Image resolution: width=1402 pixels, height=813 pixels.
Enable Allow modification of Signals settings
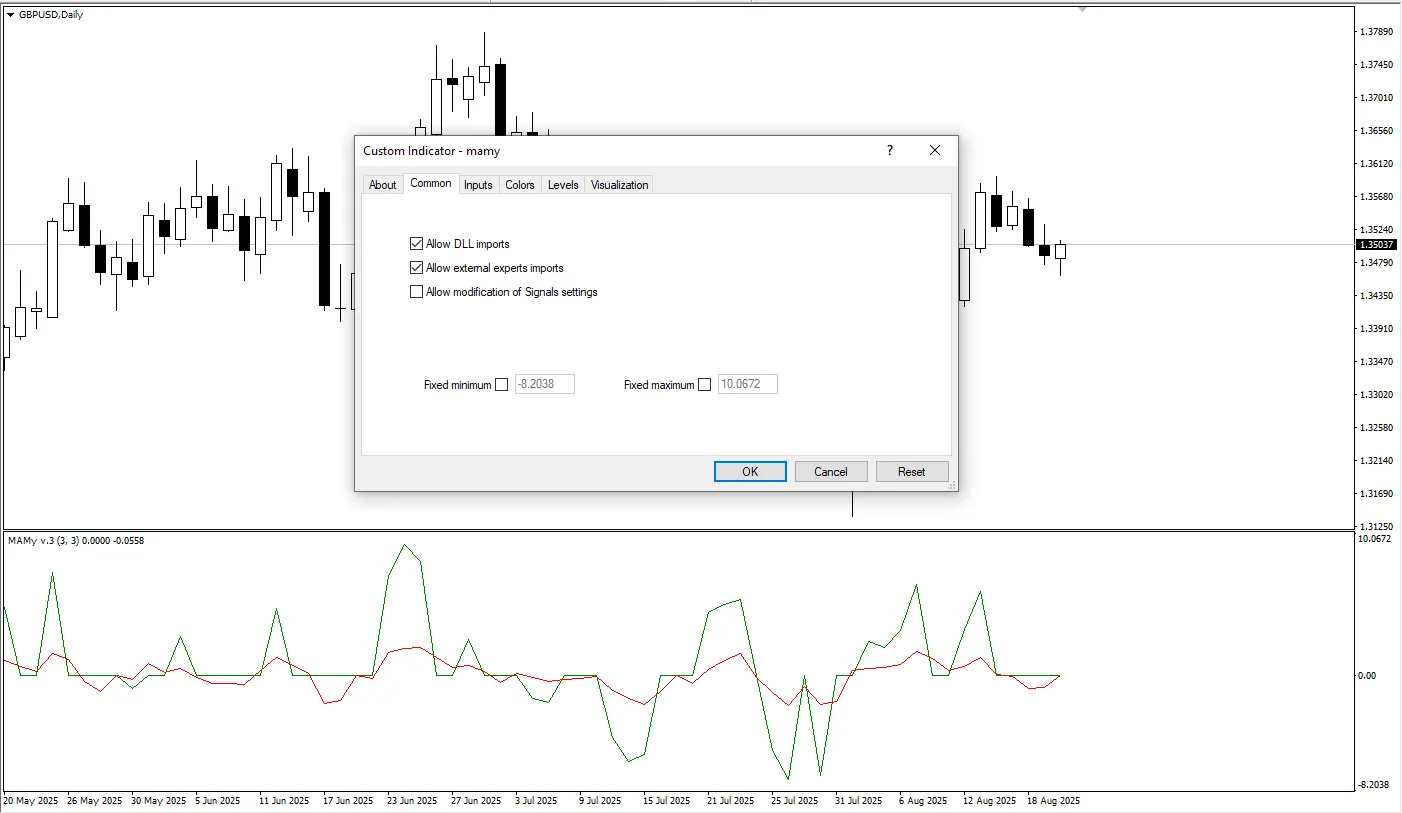[417, 292]
